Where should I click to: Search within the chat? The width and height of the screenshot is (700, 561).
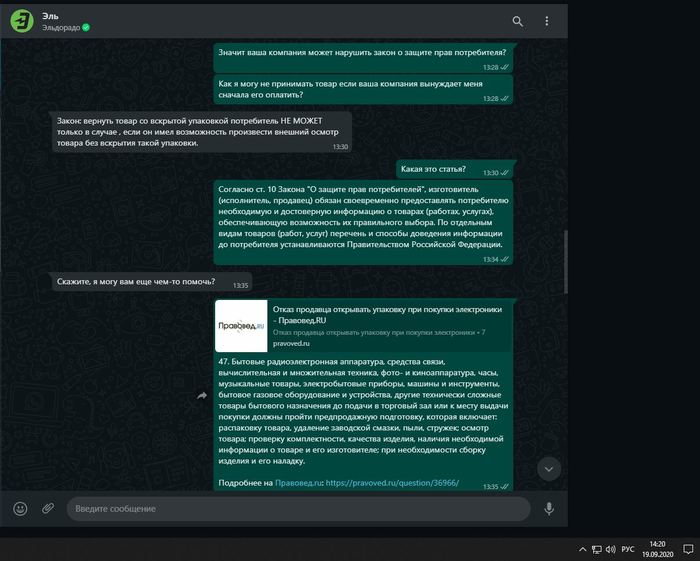coord(517,21)
